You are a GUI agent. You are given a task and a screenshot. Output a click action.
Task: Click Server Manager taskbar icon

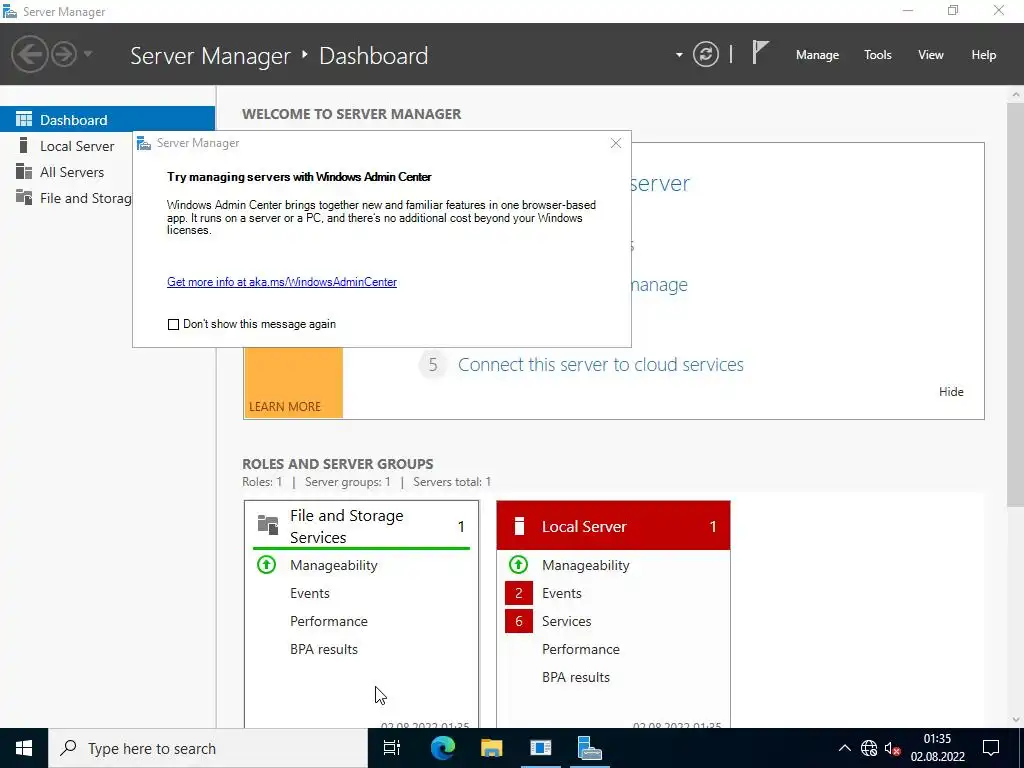[590, 748]
